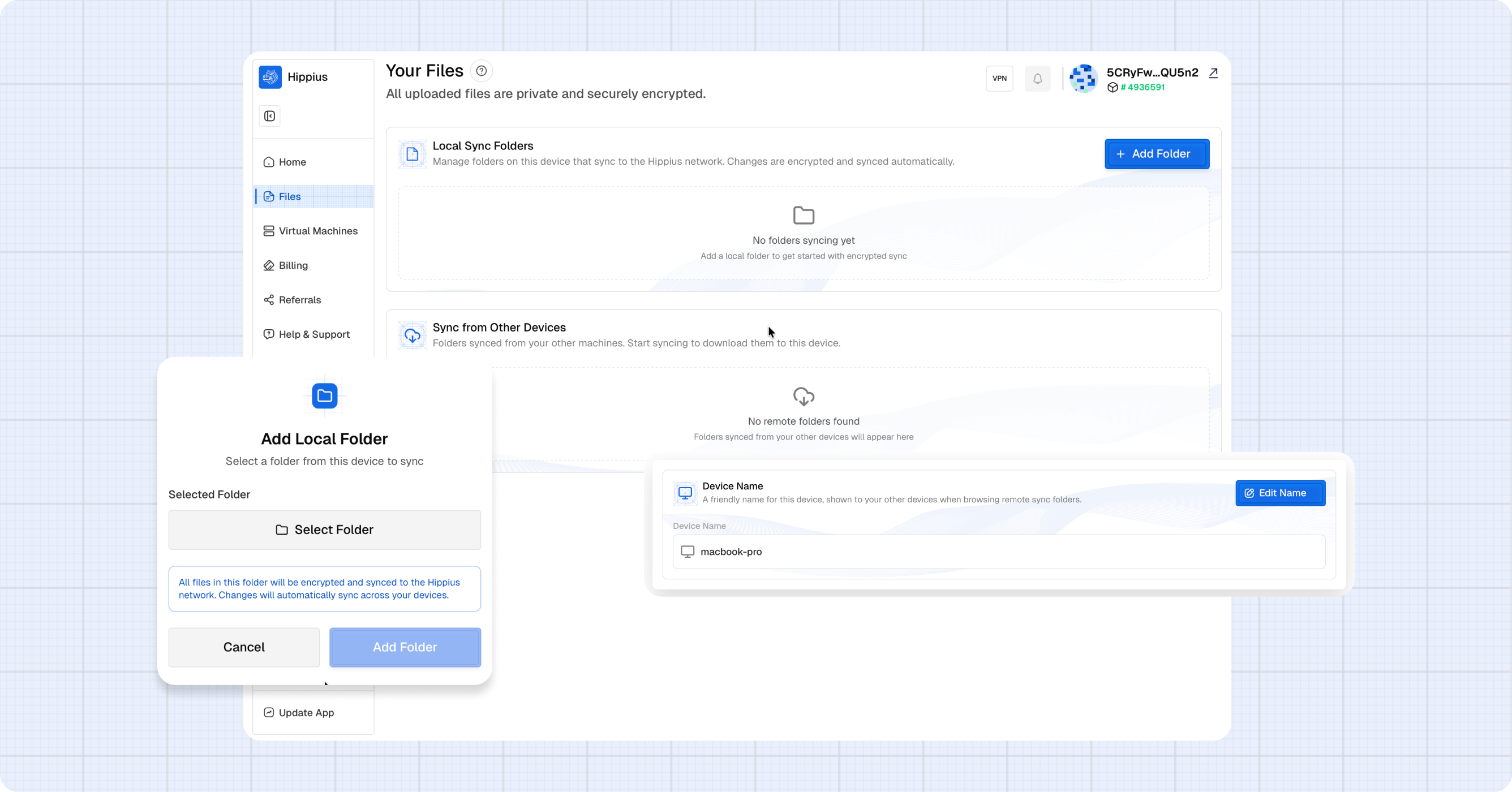Go to Help & Support
This screenshot has height=792, width=1512.
pyautogui.click(x=313, y=334)
